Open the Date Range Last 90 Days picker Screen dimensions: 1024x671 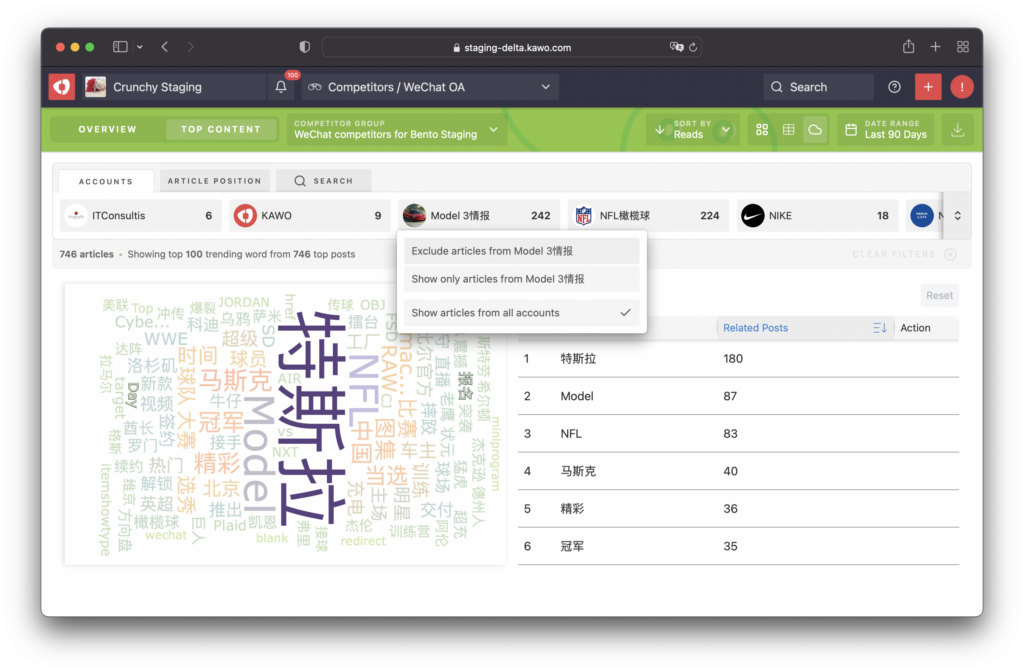click(x=886, y=129)
